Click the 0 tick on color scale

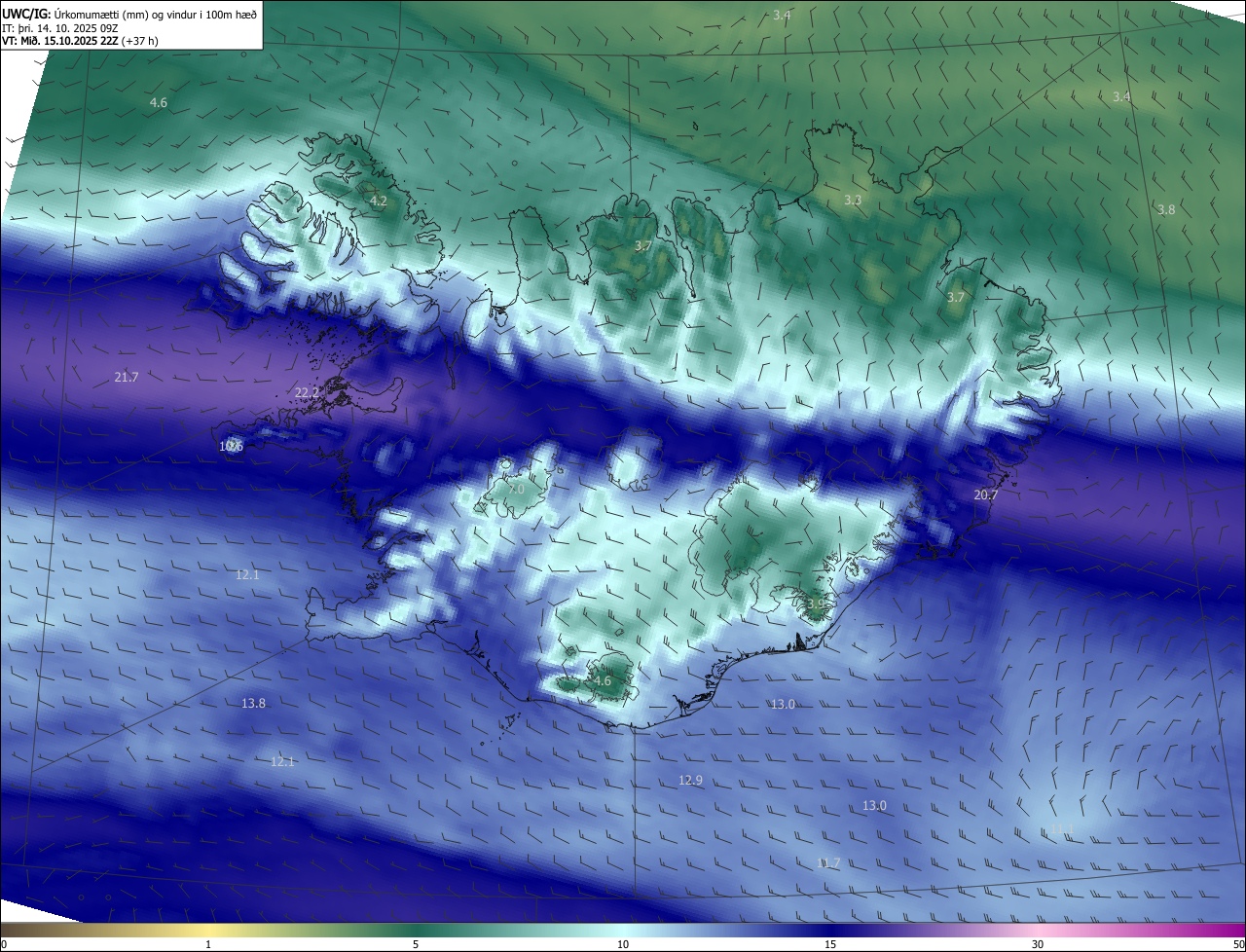5,944
